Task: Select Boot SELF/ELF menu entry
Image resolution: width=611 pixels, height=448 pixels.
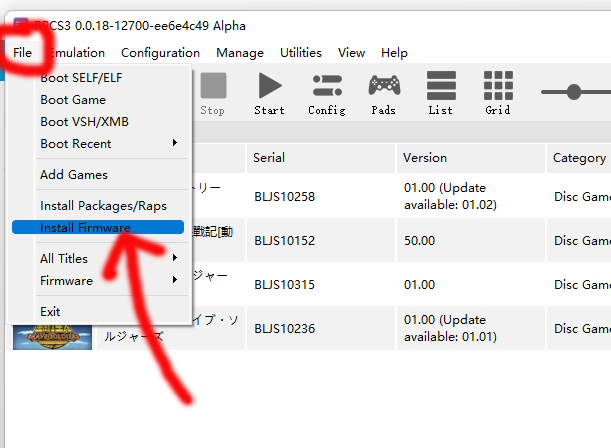Action: 98,78
